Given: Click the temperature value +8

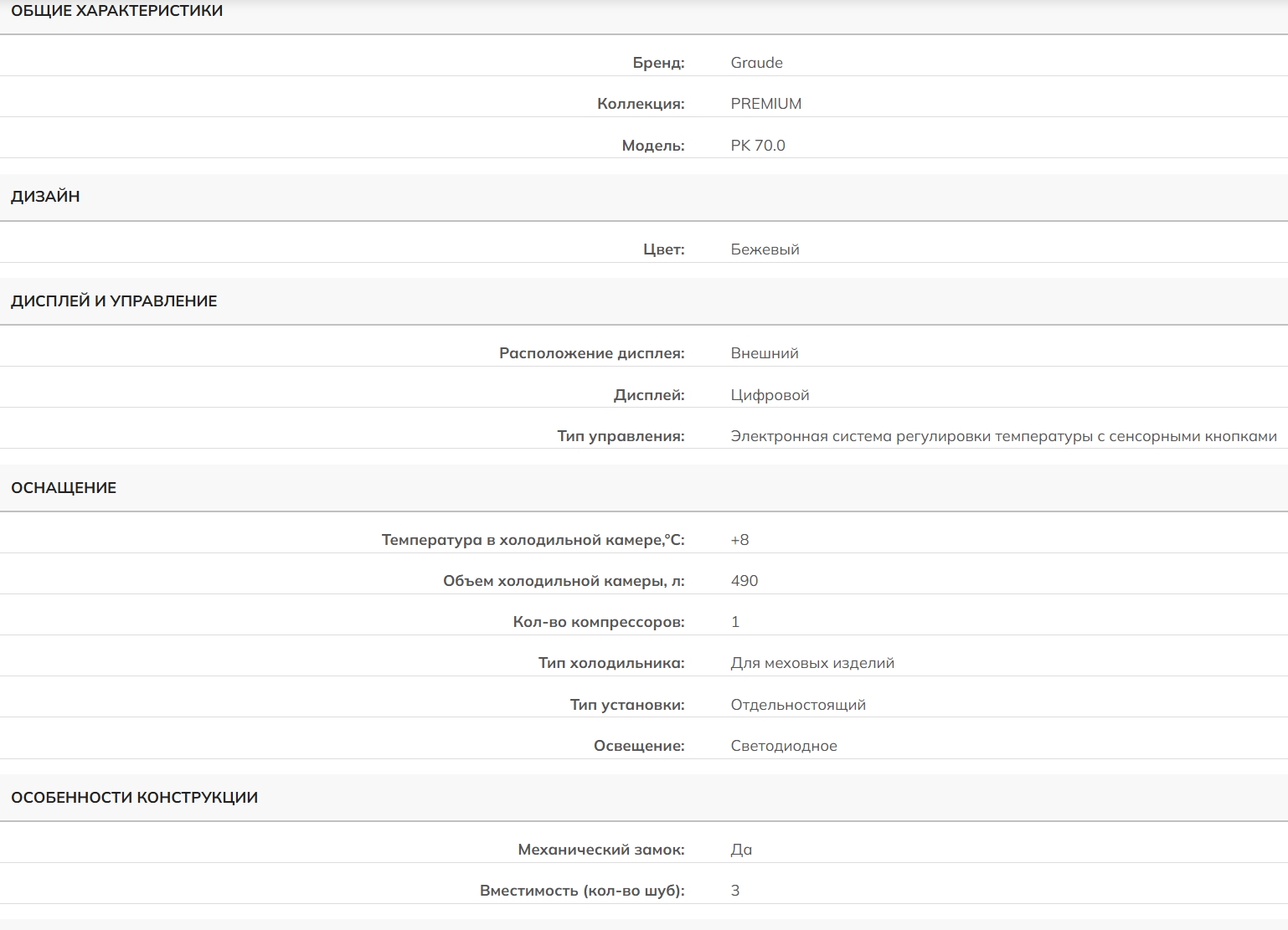Looking at the screenshot, I should click(739, 540).
